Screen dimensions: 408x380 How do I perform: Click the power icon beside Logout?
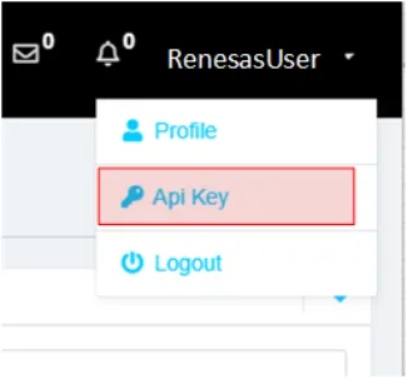pyautogui.click(x=132, y=263)
